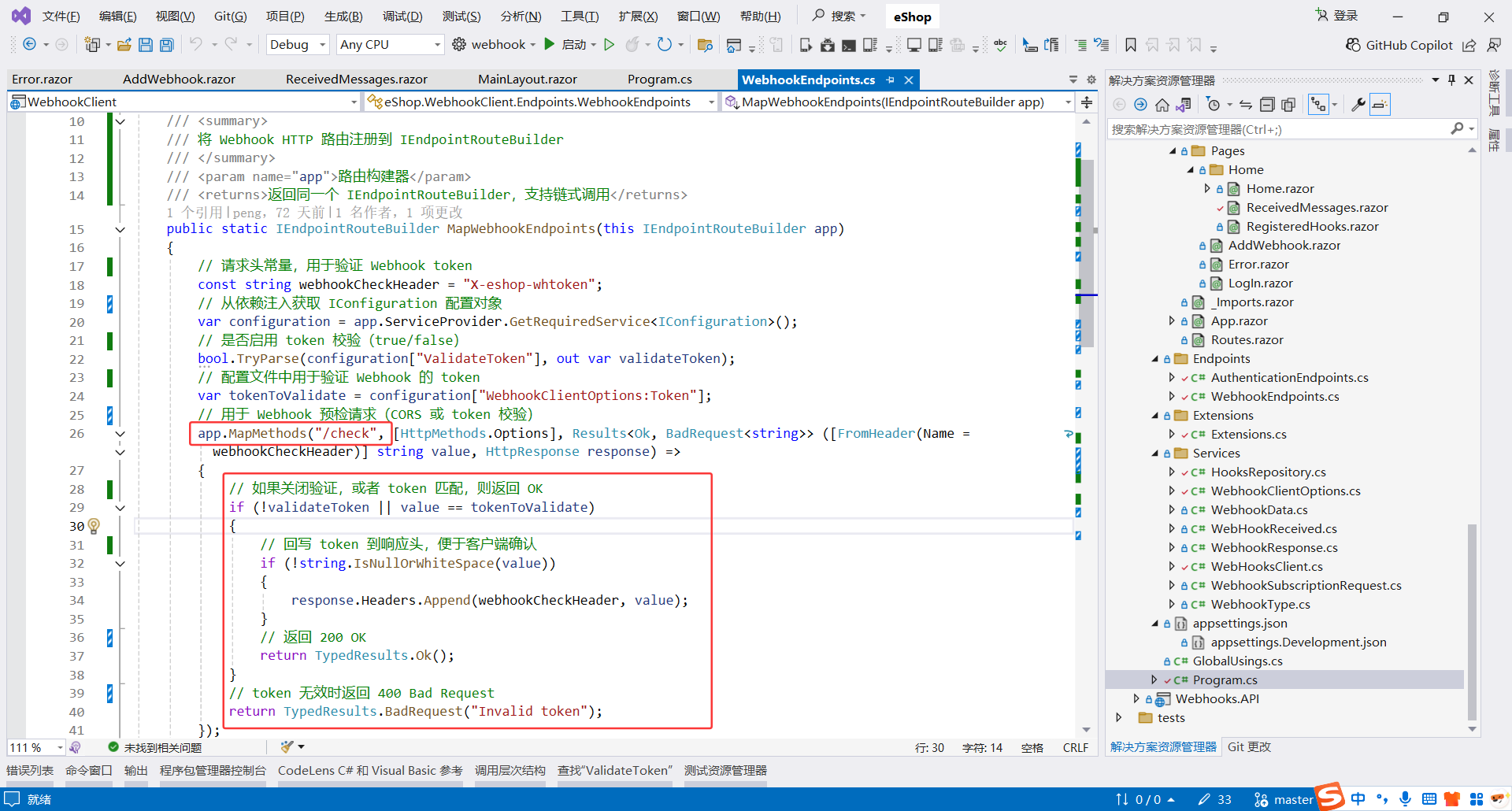Viewport: 1512px width, 811px height.
Task: Toggle bookmark on current line
Action: pos(1130,45)
